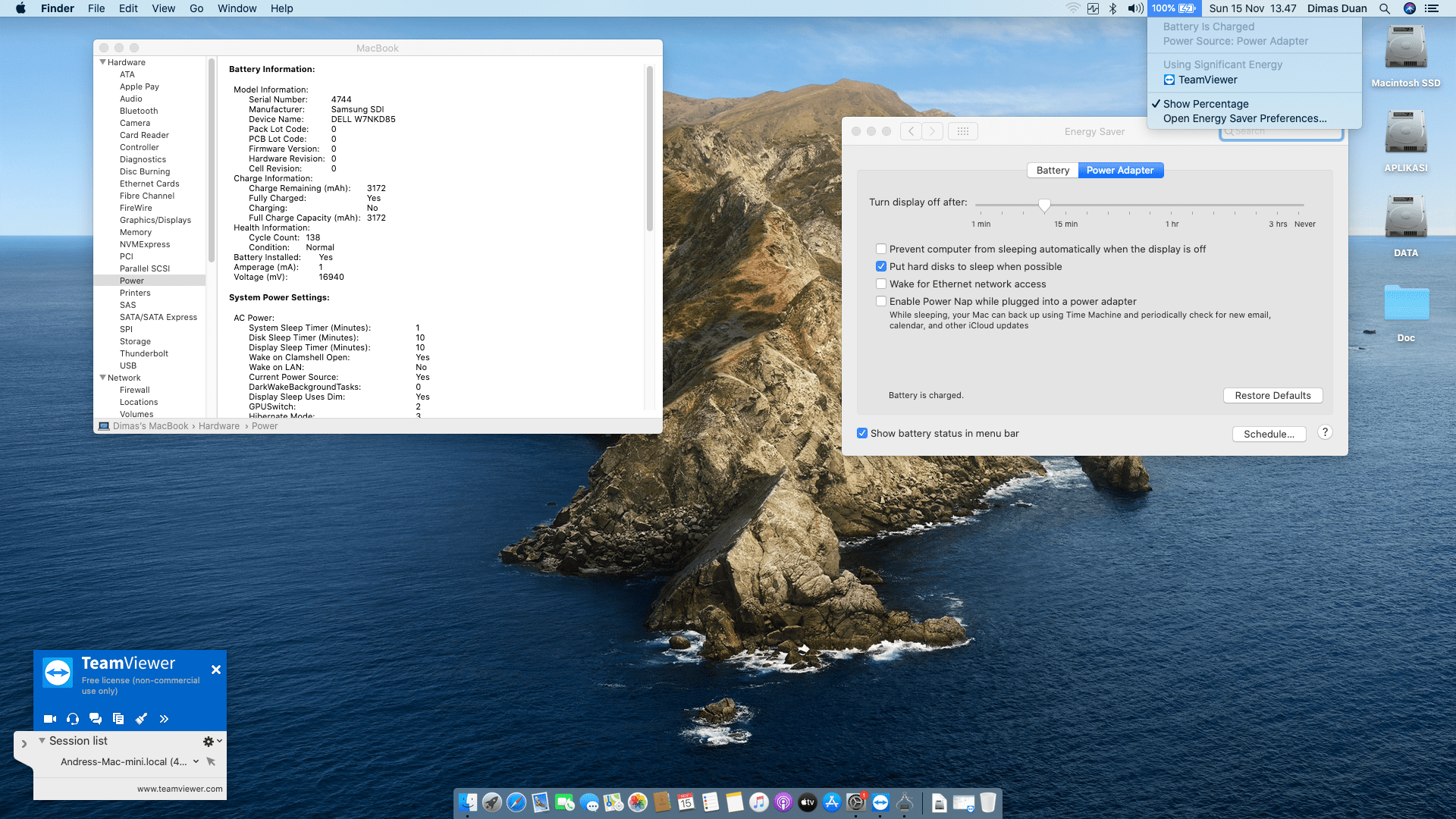The width and height of the screenshot is (1456, 819).
Task: Enable Power Nap while plugged in
Action: point(881,301)
